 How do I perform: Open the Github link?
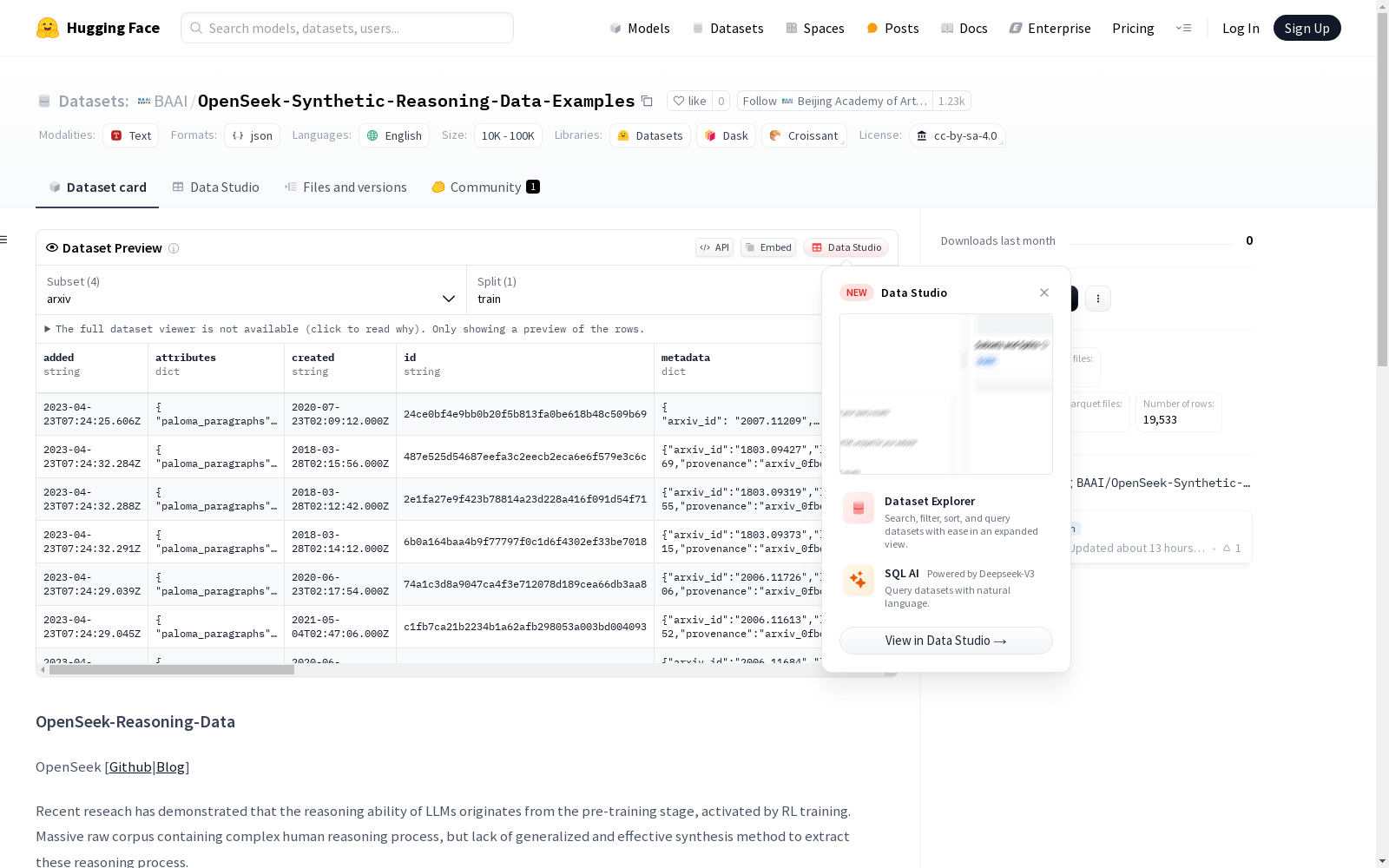(x=130, y=766)
